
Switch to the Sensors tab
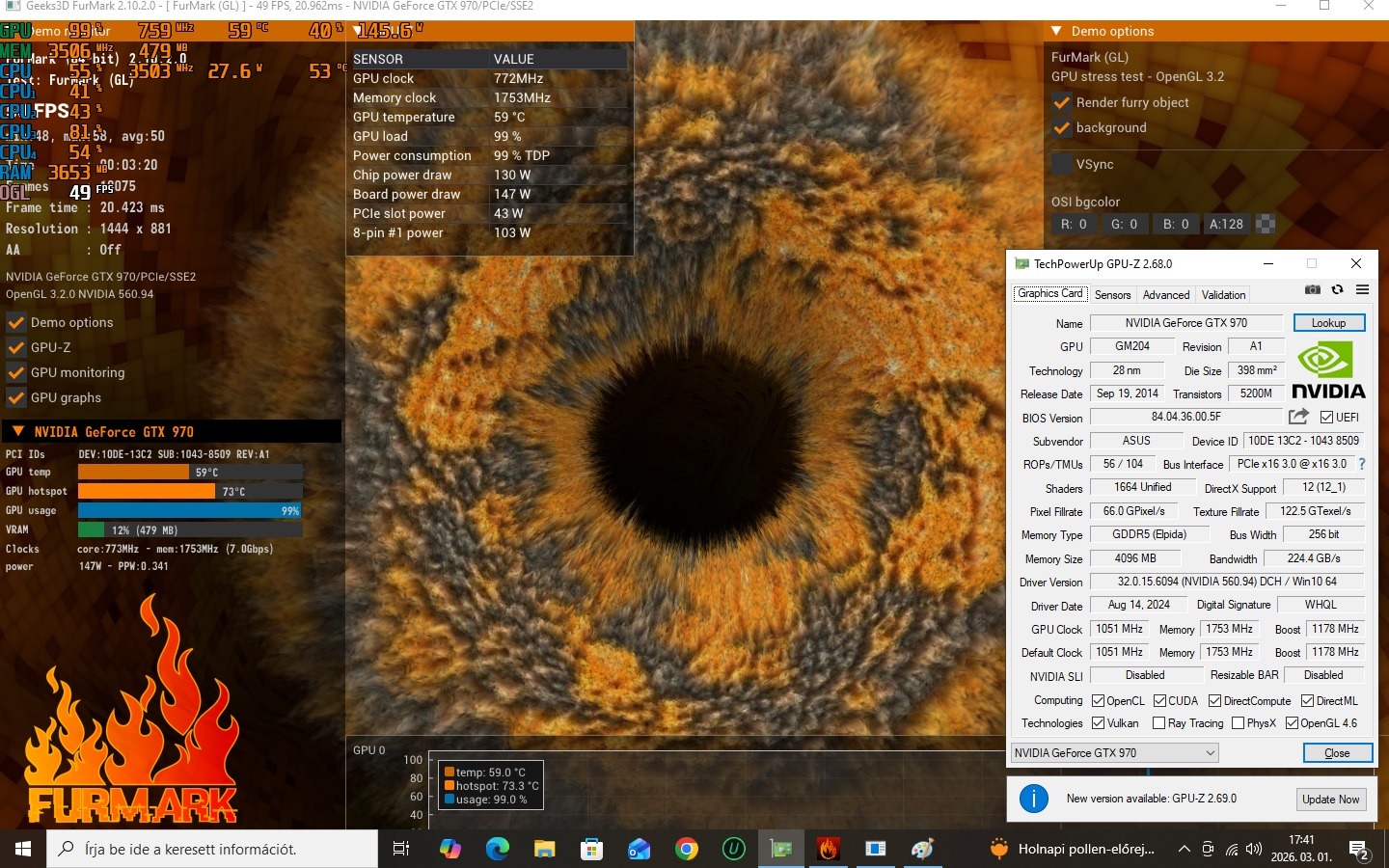(x=1112, y=295)
